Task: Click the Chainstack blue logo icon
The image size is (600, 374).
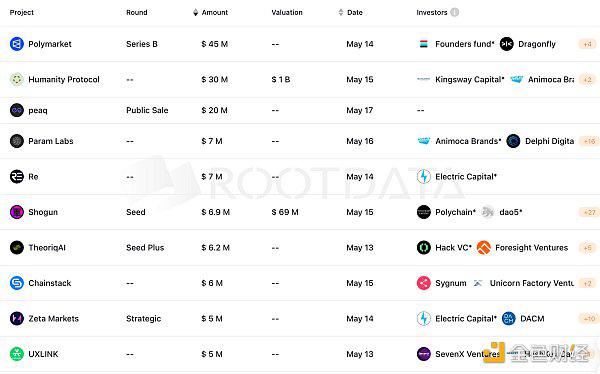Action: point(17,283)
